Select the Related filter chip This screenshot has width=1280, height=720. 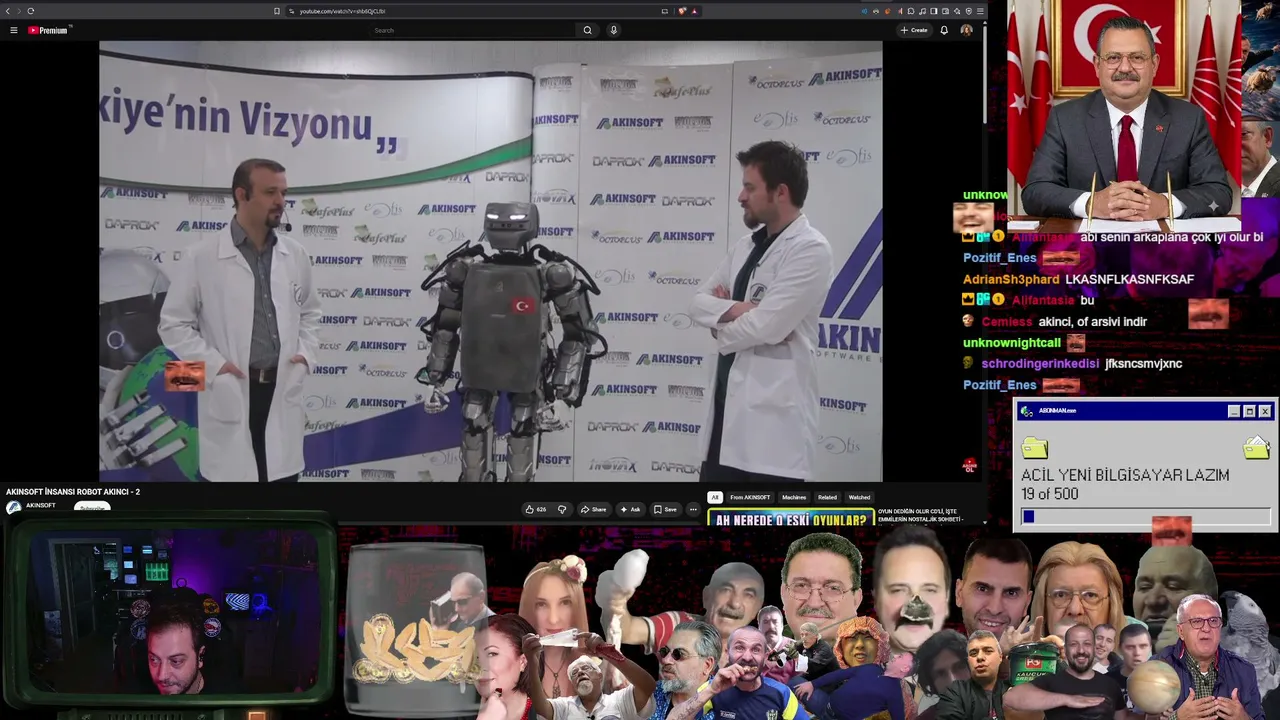coord(827,497)
